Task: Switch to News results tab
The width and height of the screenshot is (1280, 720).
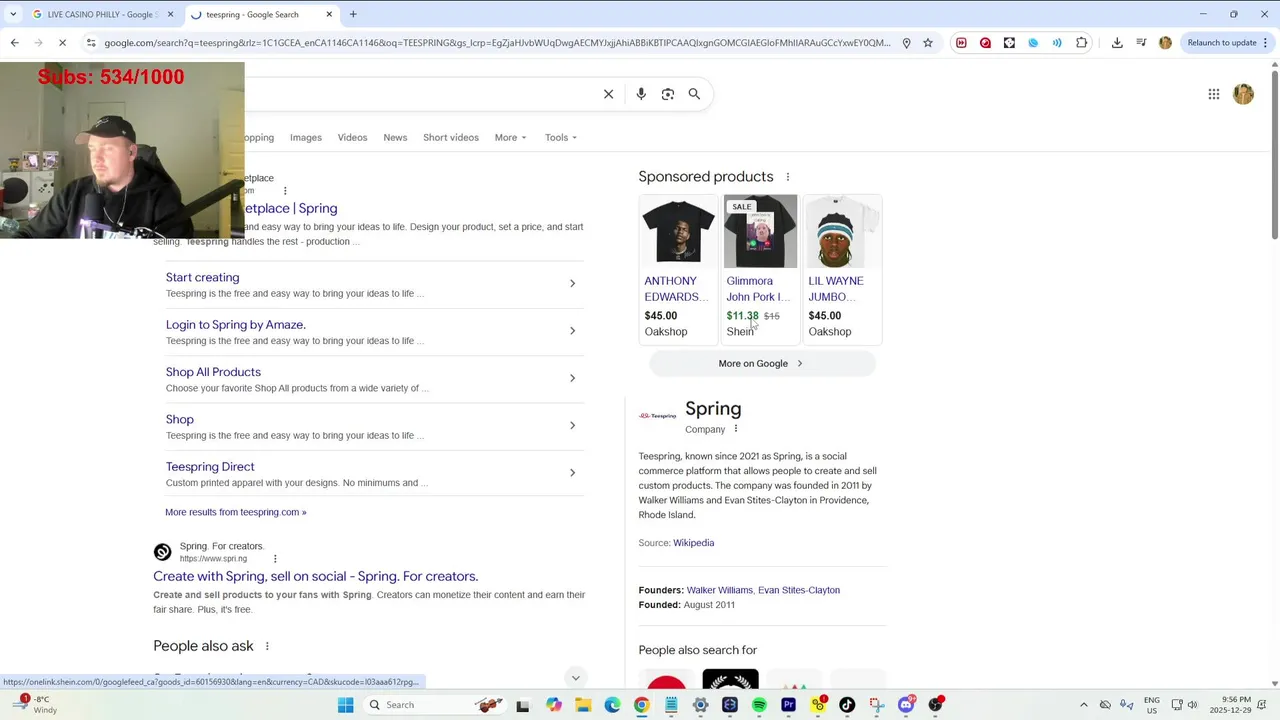Action: click(395, 137)
